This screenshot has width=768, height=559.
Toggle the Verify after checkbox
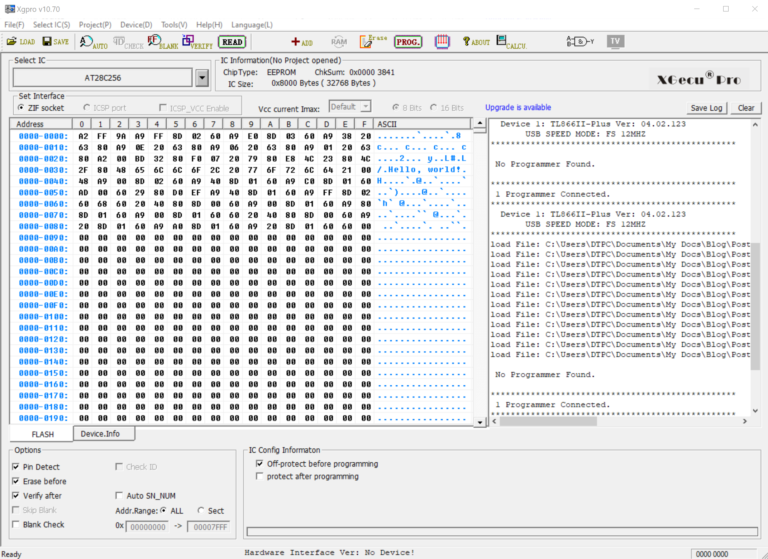click(16, 495)
